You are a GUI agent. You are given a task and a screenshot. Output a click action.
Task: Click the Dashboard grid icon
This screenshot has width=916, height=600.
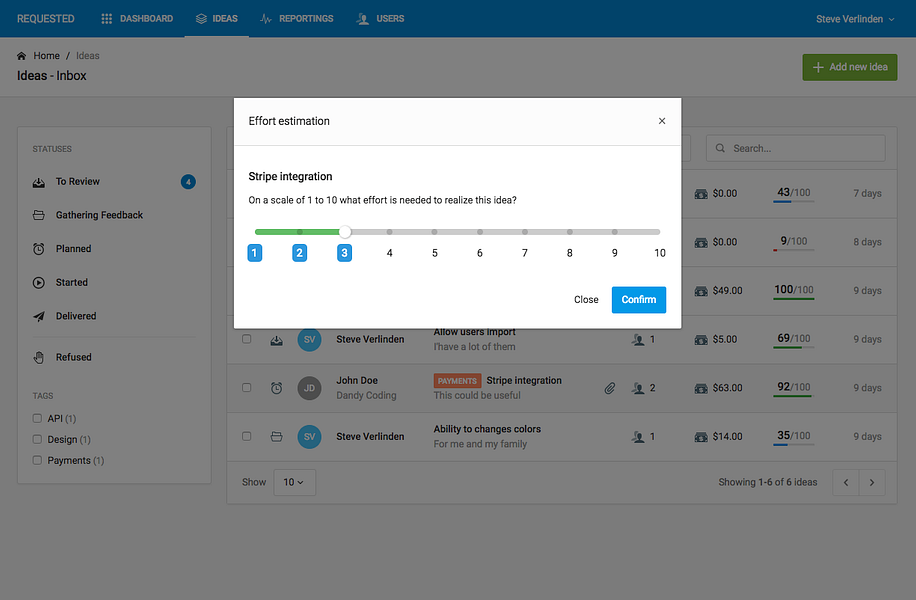[x=106, y=19]
